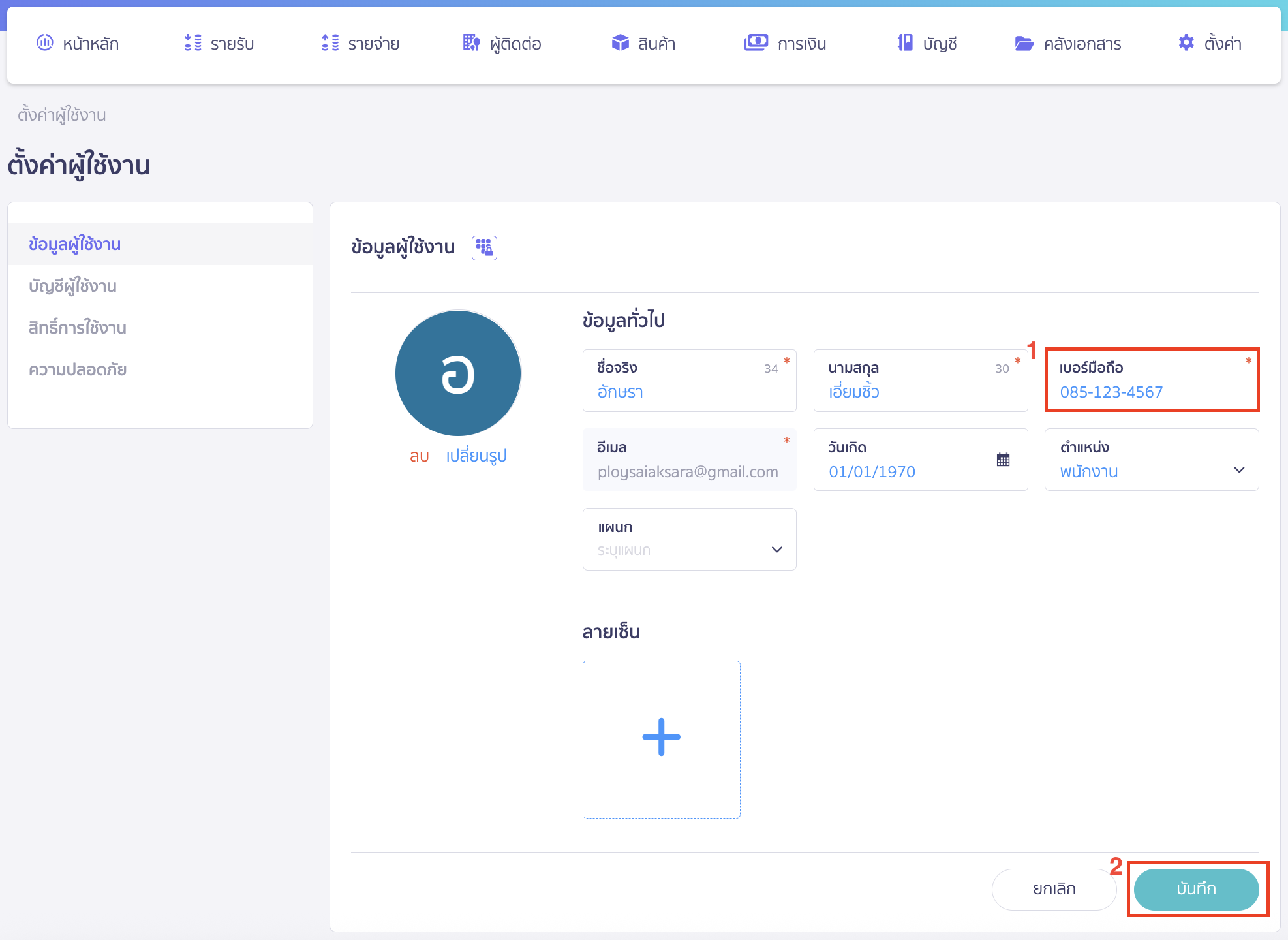
Task: Click the team icon beside ข้อมูลผู้ใช้งาน heading
Action: [x=484, y=247]
